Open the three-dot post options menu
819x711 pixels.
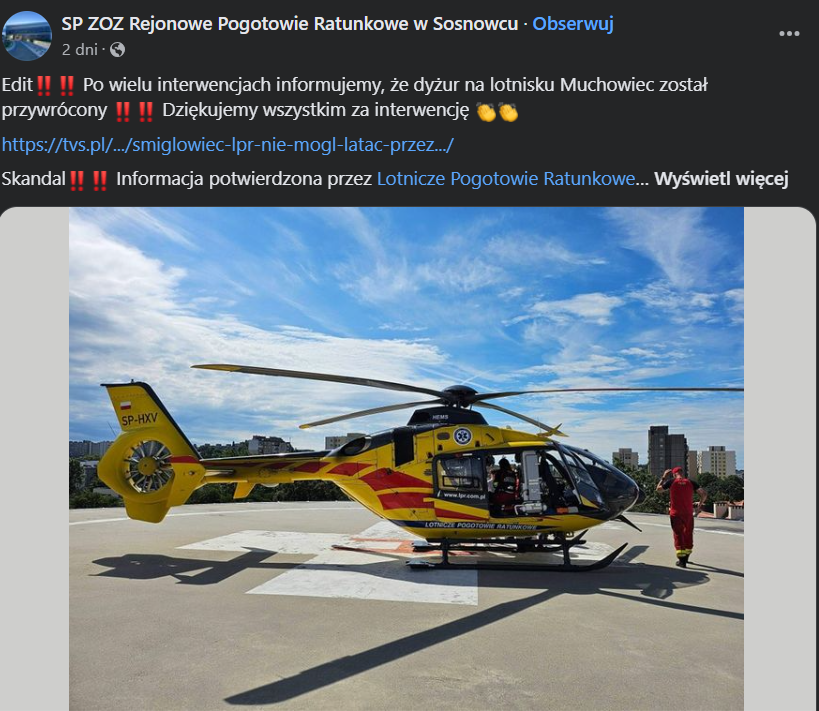coord(789,33)
